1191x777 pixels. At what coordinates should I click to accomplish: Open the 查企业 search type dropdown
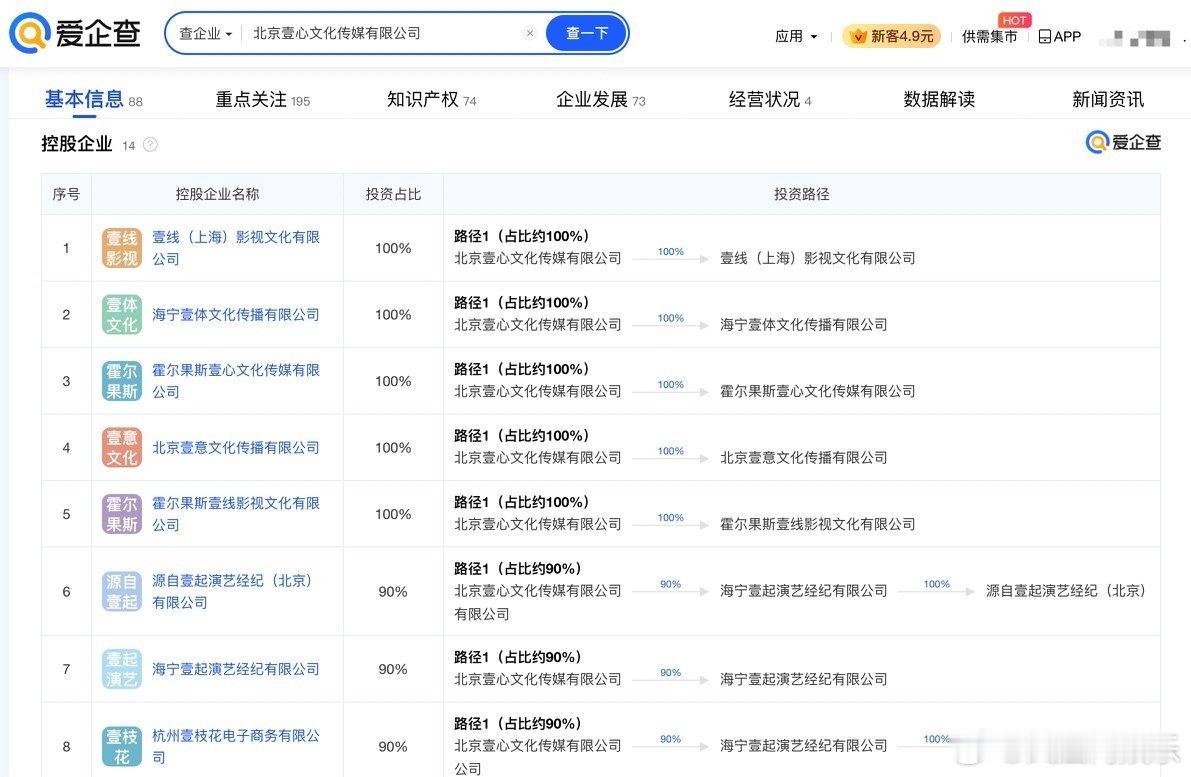(205, 33)
